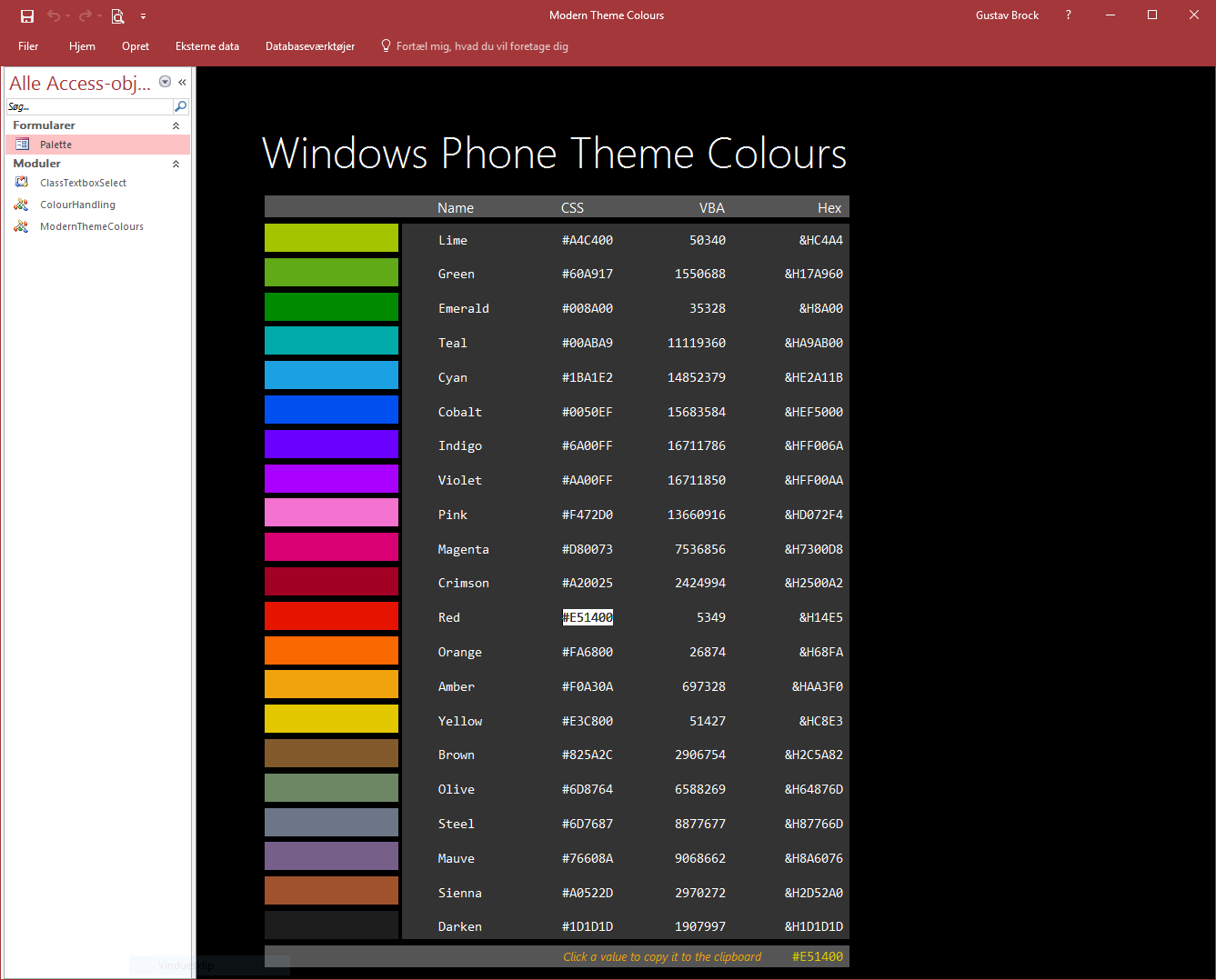
Task: Click the Lime colour swatch
Action: pos(331,238)
